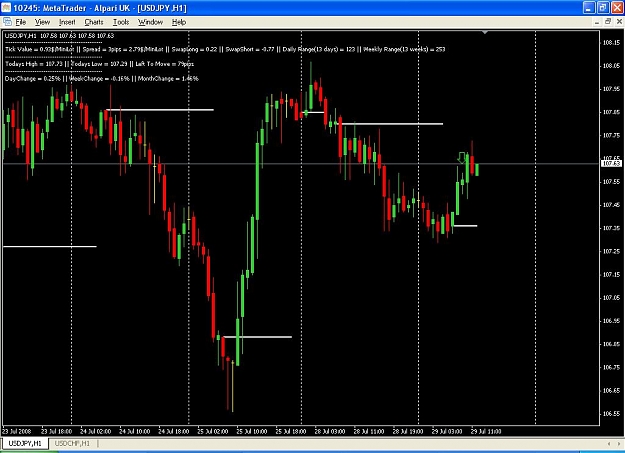This screenshot has width=625, height=453.
Task: Select the short white line at 107.35 level
Action: (465, 226)
